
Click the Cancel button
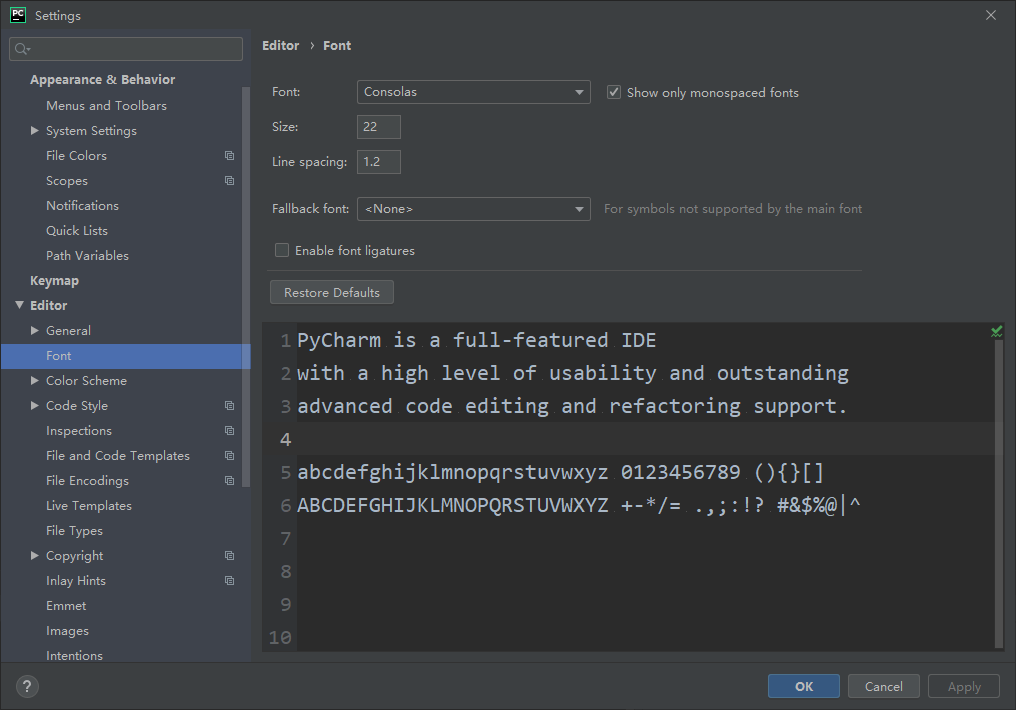(x=883, y=687)
